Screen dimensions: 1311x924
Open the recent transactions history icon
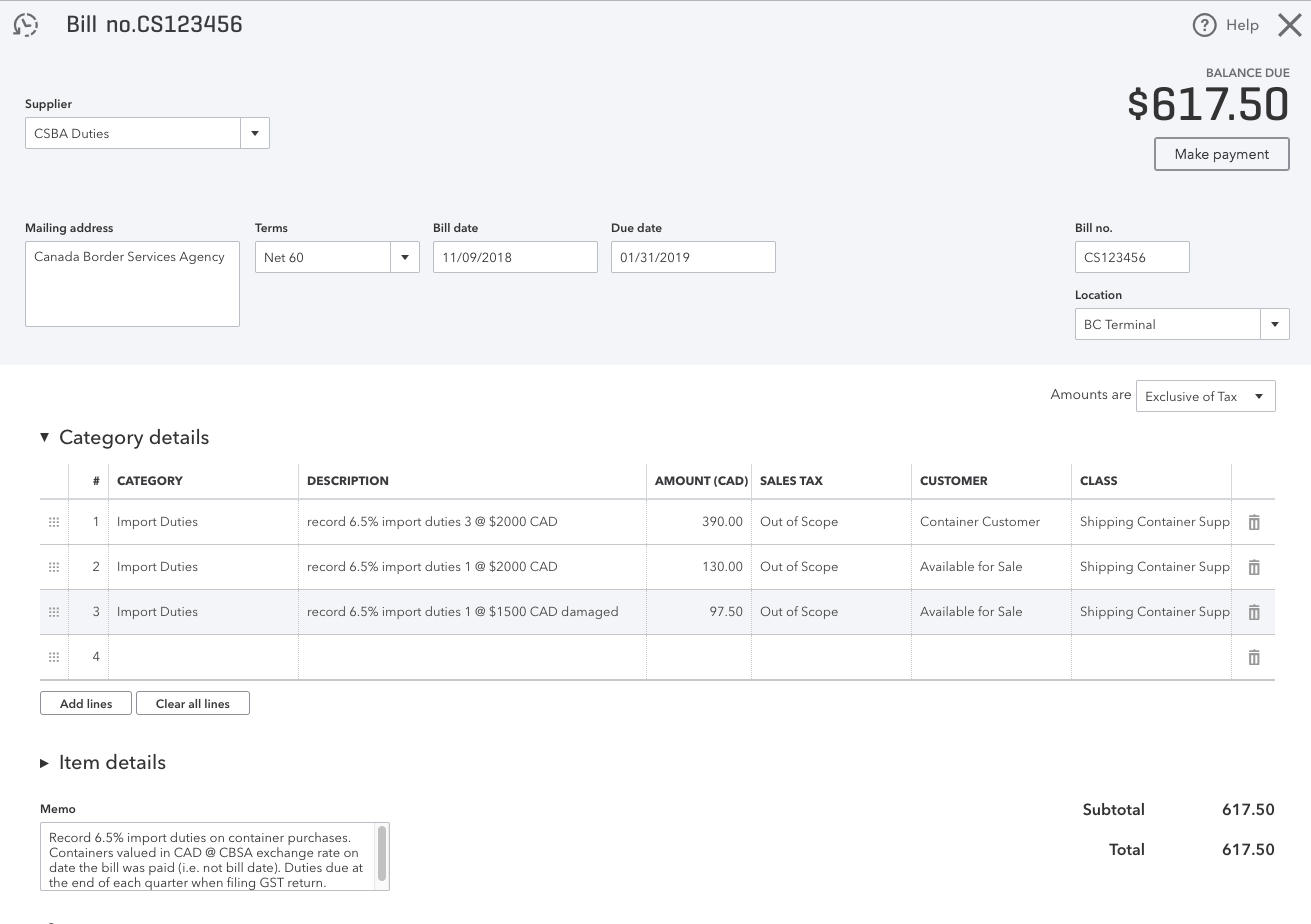point(26,24)
